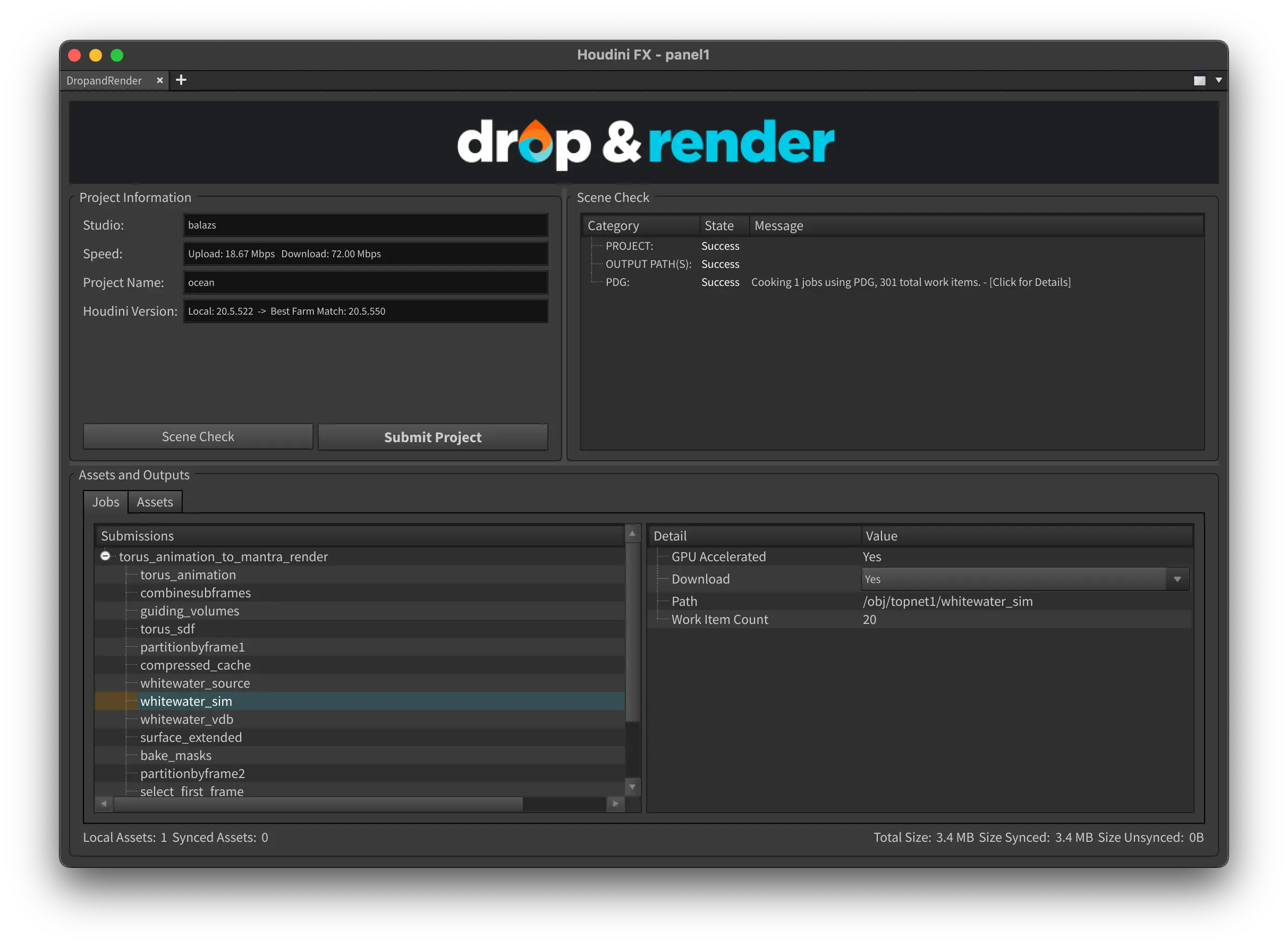Add a new pane tab with plus icon
1288x946 pixels.
point(181,80)
